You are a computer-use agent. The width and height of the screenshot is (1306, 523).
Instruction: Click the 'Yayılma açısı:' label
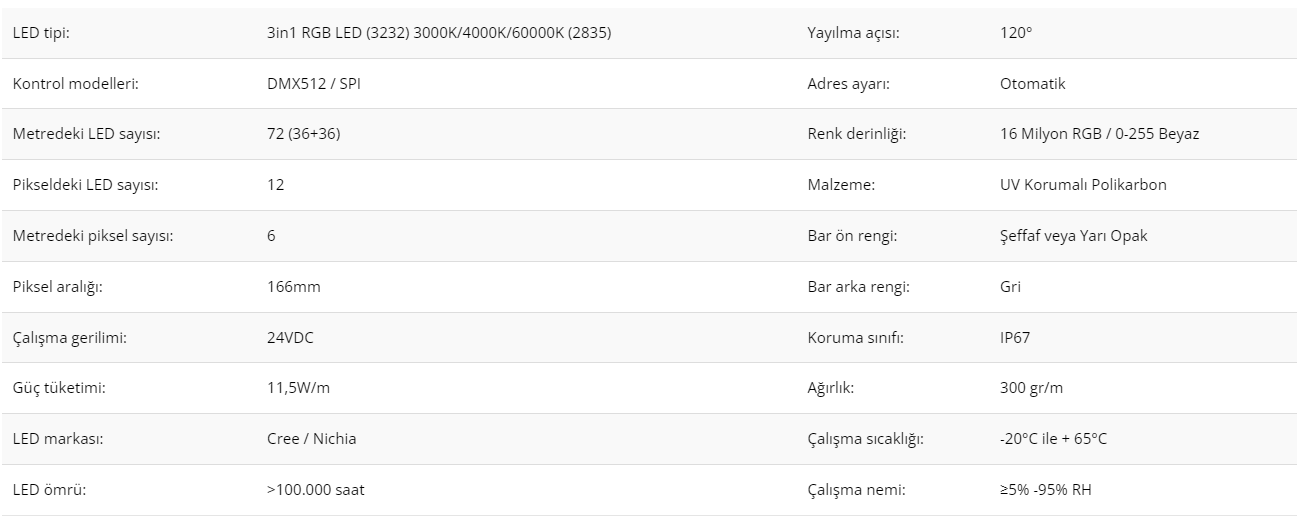853,33
